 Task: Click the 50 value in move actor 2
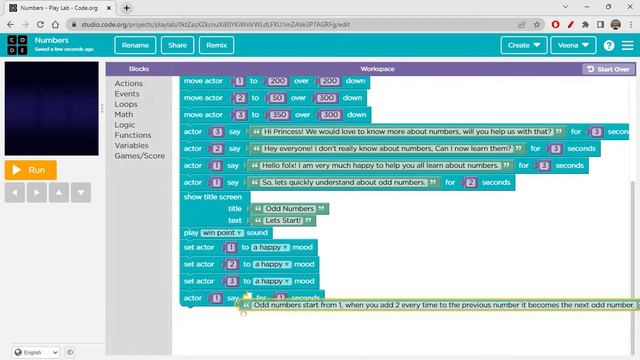[x=277, y=98]
